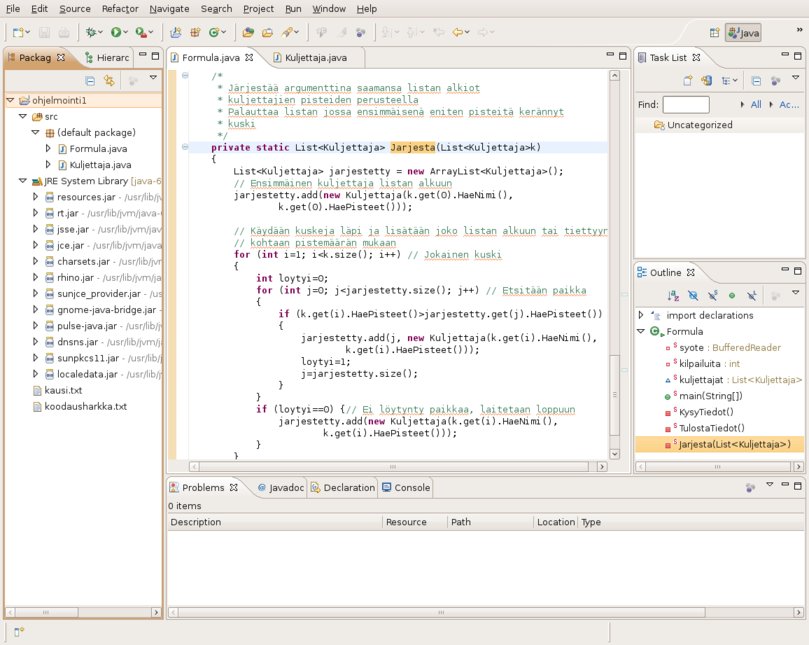Collapse All in Package Explorer toolbar
Screen dimensions: 809x645
coord(90,80)
